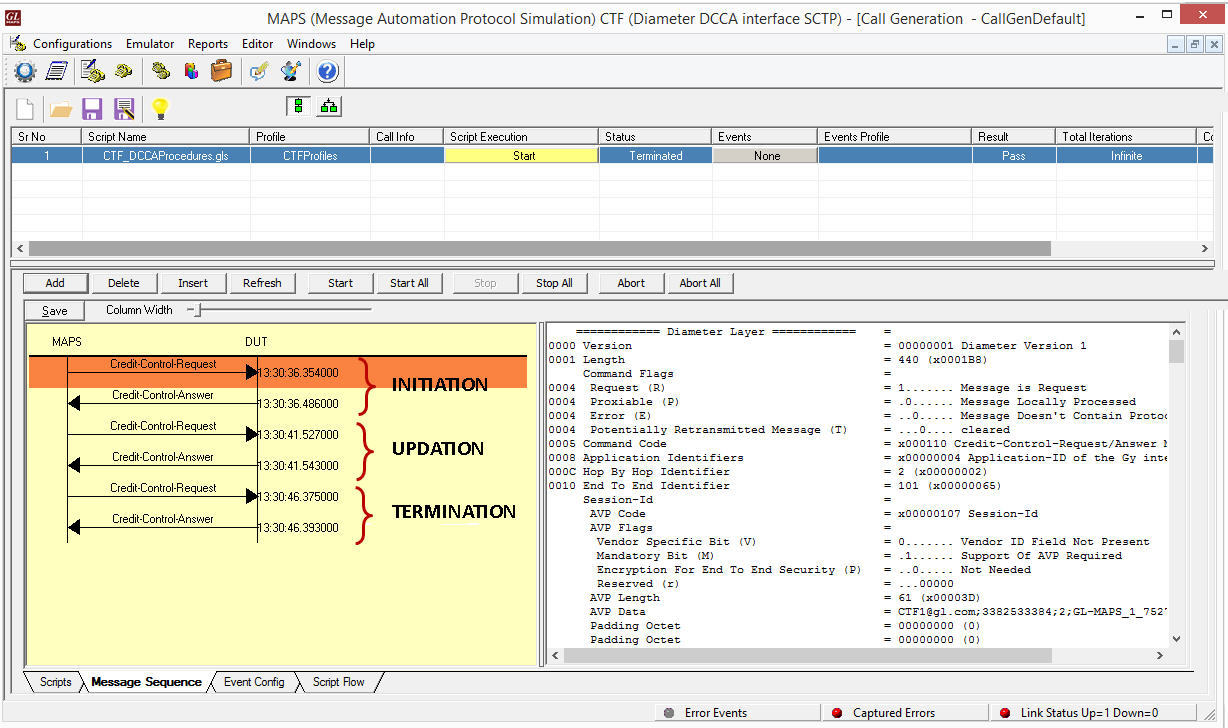1228x728 pixels.
Task: Click the script list scroll right arrow
Action: click(1205, 248)
